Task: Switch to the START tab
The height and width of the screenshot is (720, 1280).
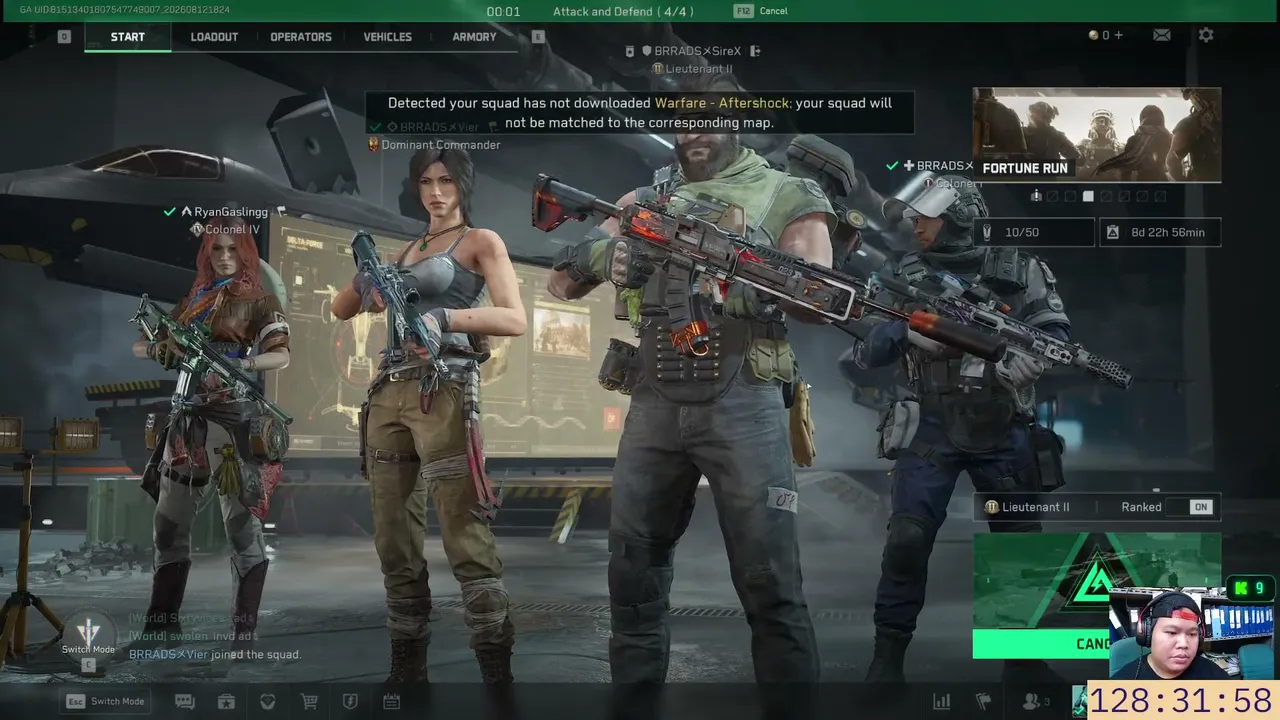Action: tap(128, 37)
